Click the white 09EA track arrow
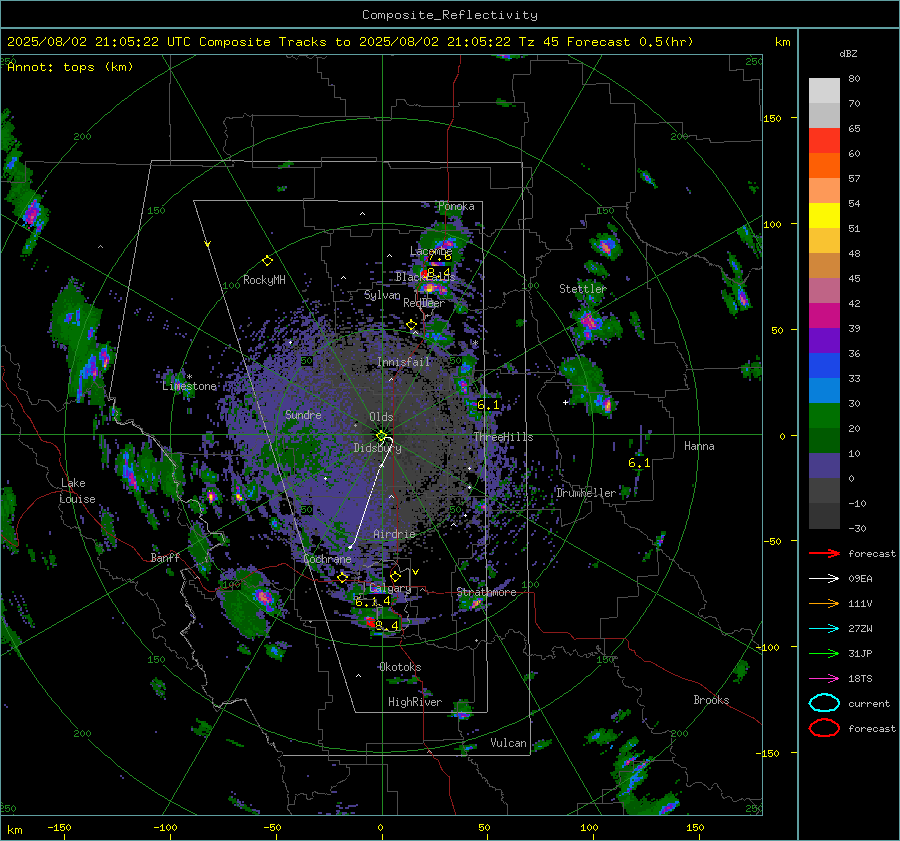Viewport: 900px width, 841px height. coord(824,579)
